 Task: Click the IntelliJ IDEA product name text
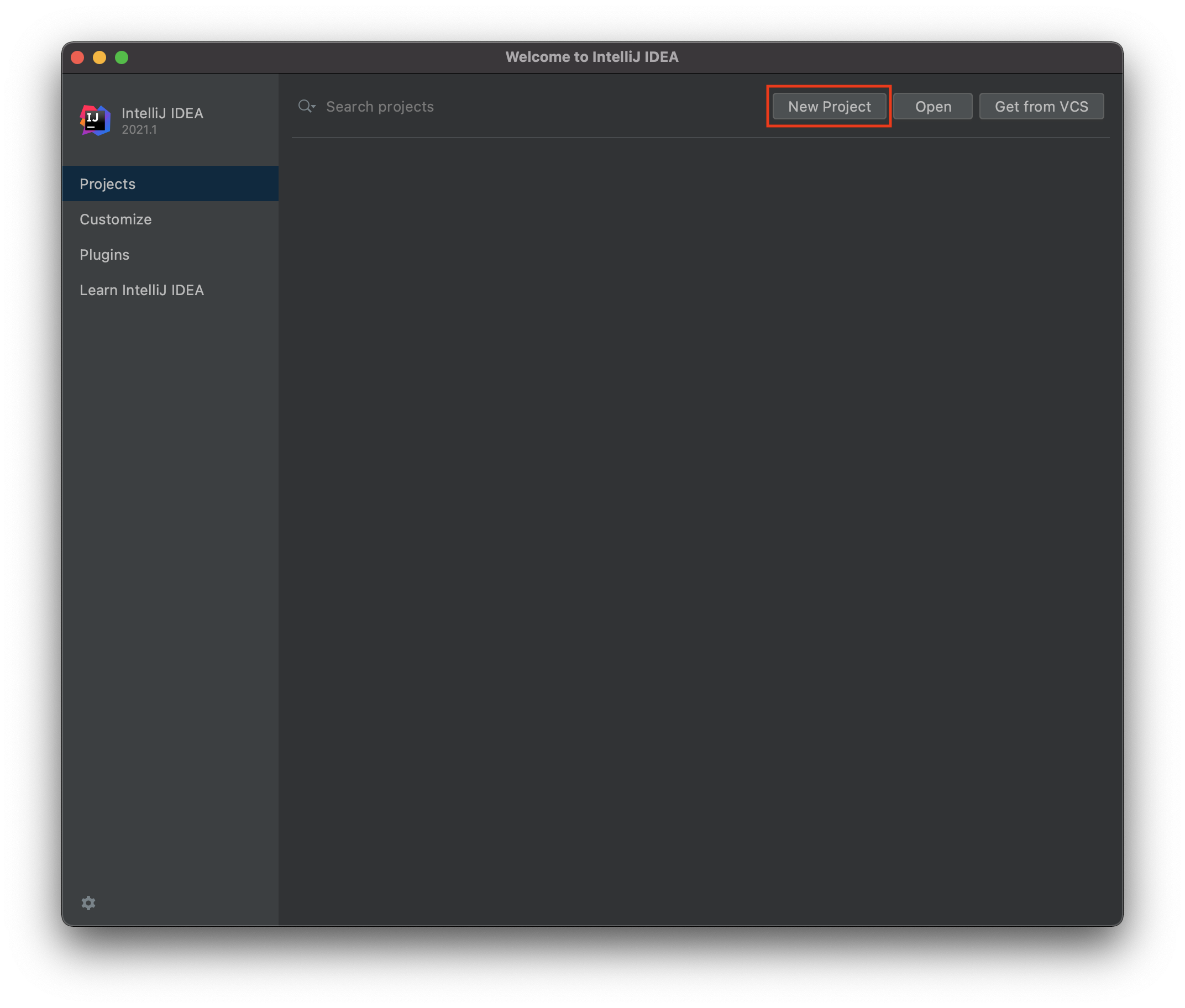coord(162,113)
